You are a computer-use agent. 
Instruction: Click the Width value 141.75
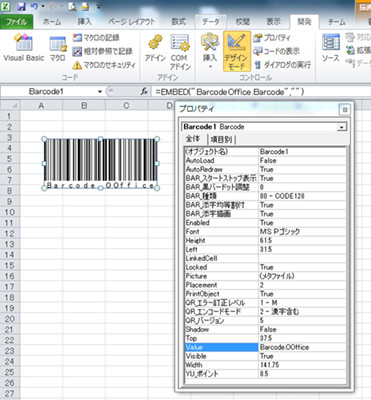[x=302, y=365]
